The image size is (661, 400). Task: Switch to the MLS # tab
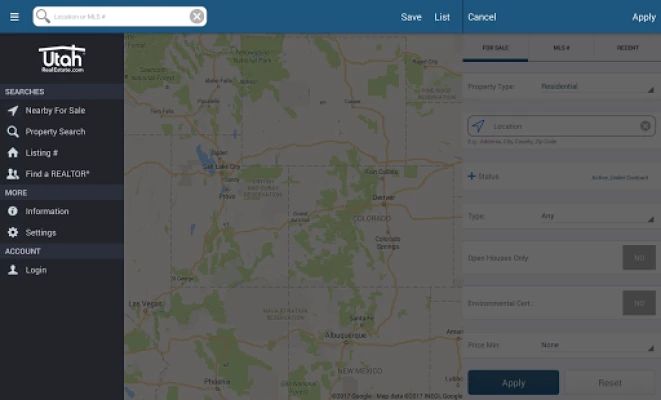coord(561,48)
